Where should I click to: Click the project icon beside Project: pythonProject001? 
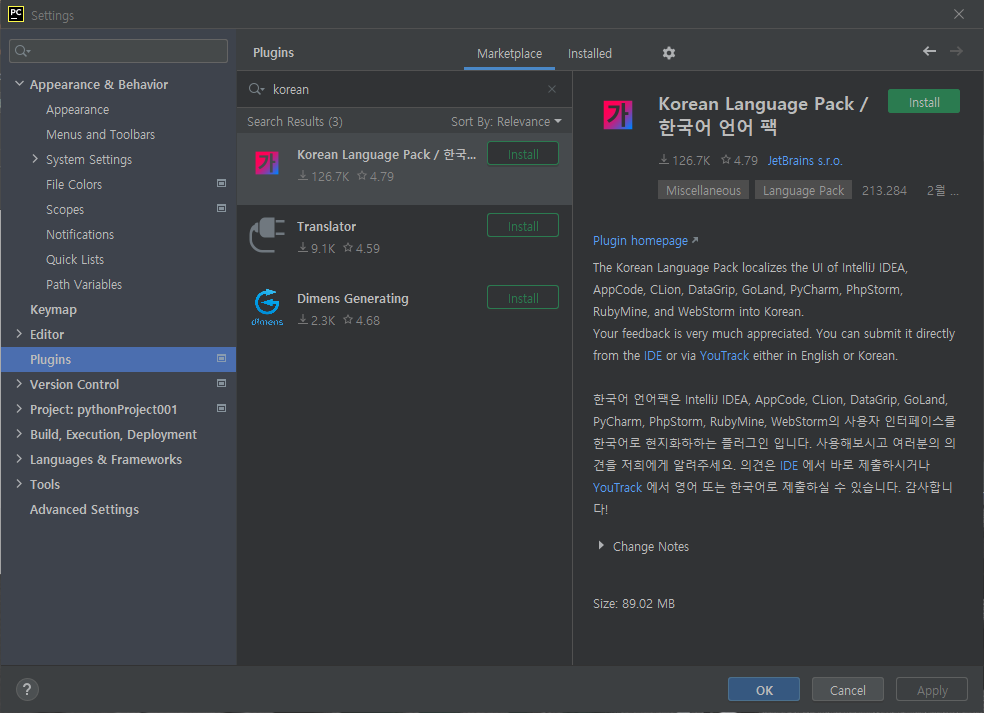pyautogui.click(x=222, y=409)
